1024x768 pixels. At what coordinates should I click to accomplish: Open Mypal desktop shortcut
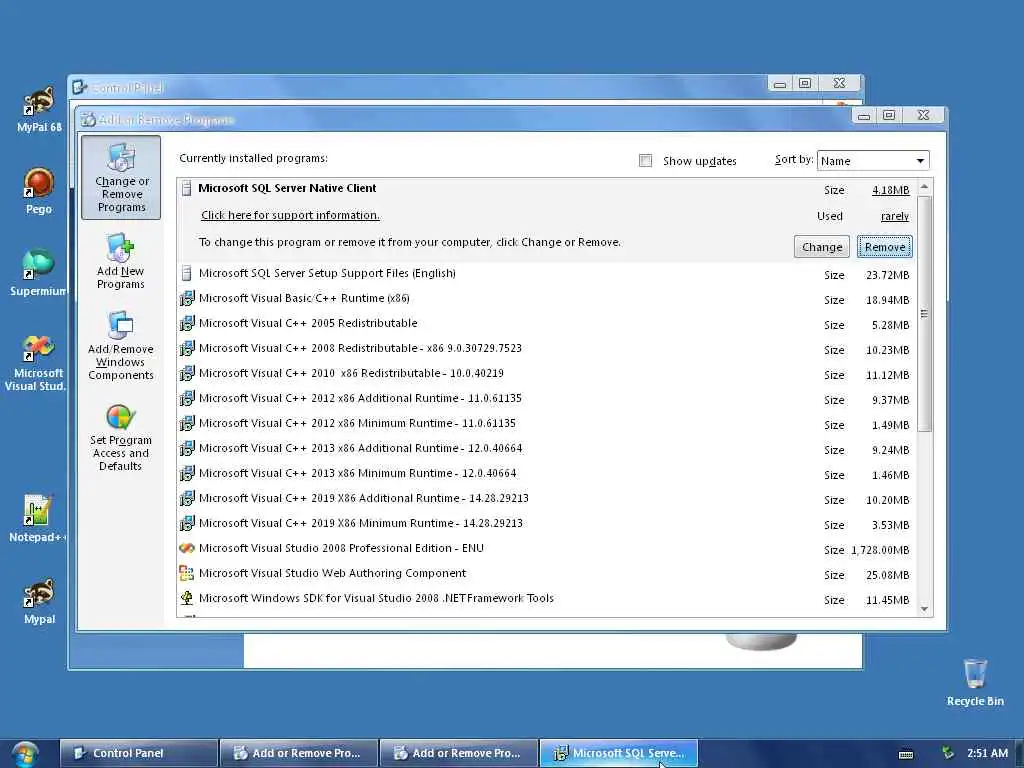click(39, 601)
